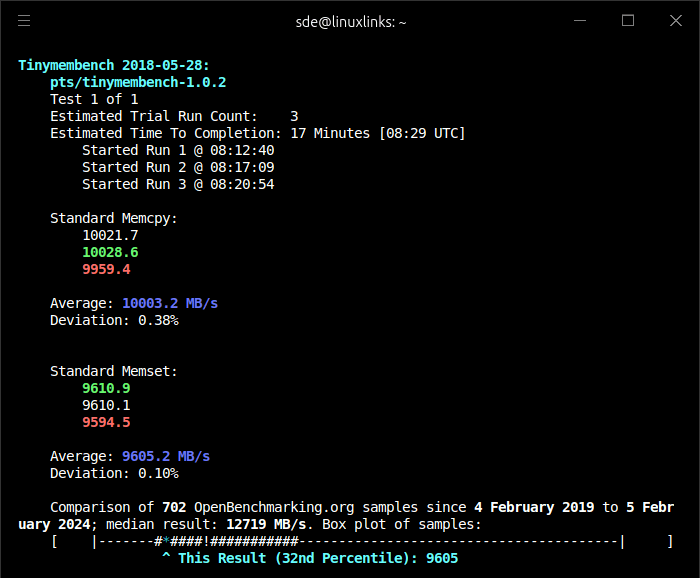This screenshot has height=578, width=700.
Task: Maximize the terminal window
Action: click(x=628, y=21)
